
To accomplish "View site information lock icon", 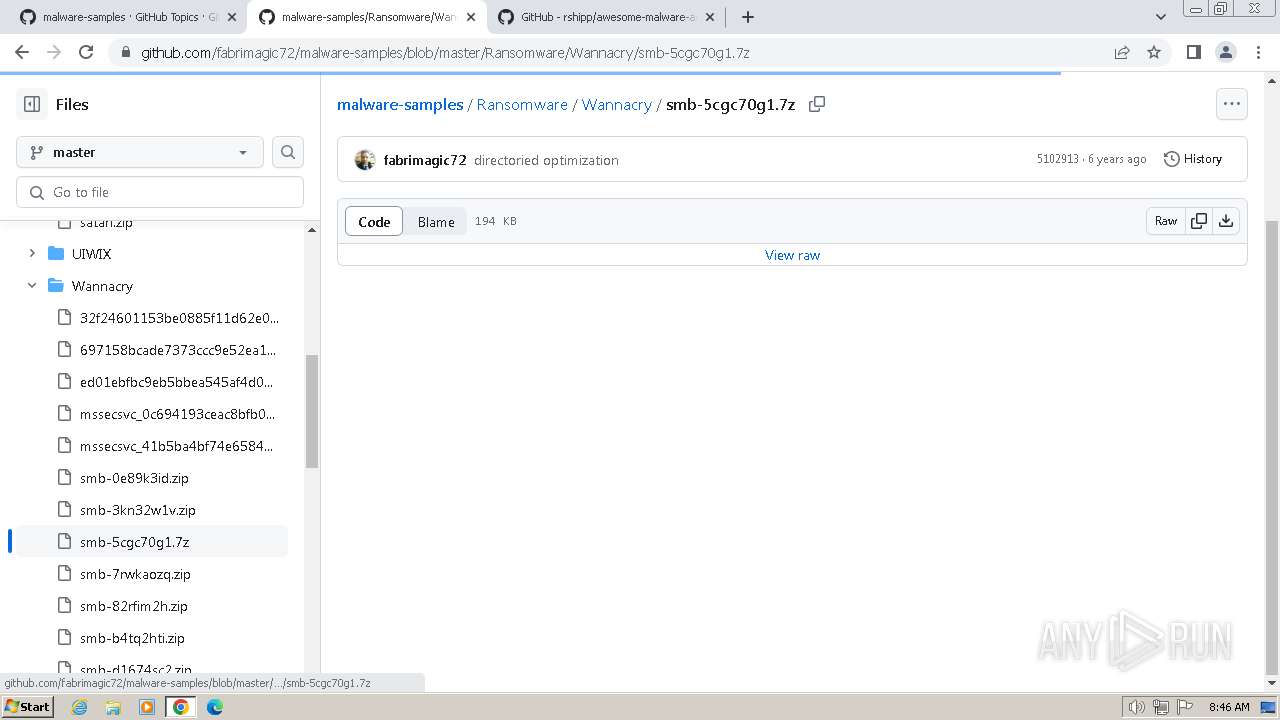I will click(x=125, y=52).
